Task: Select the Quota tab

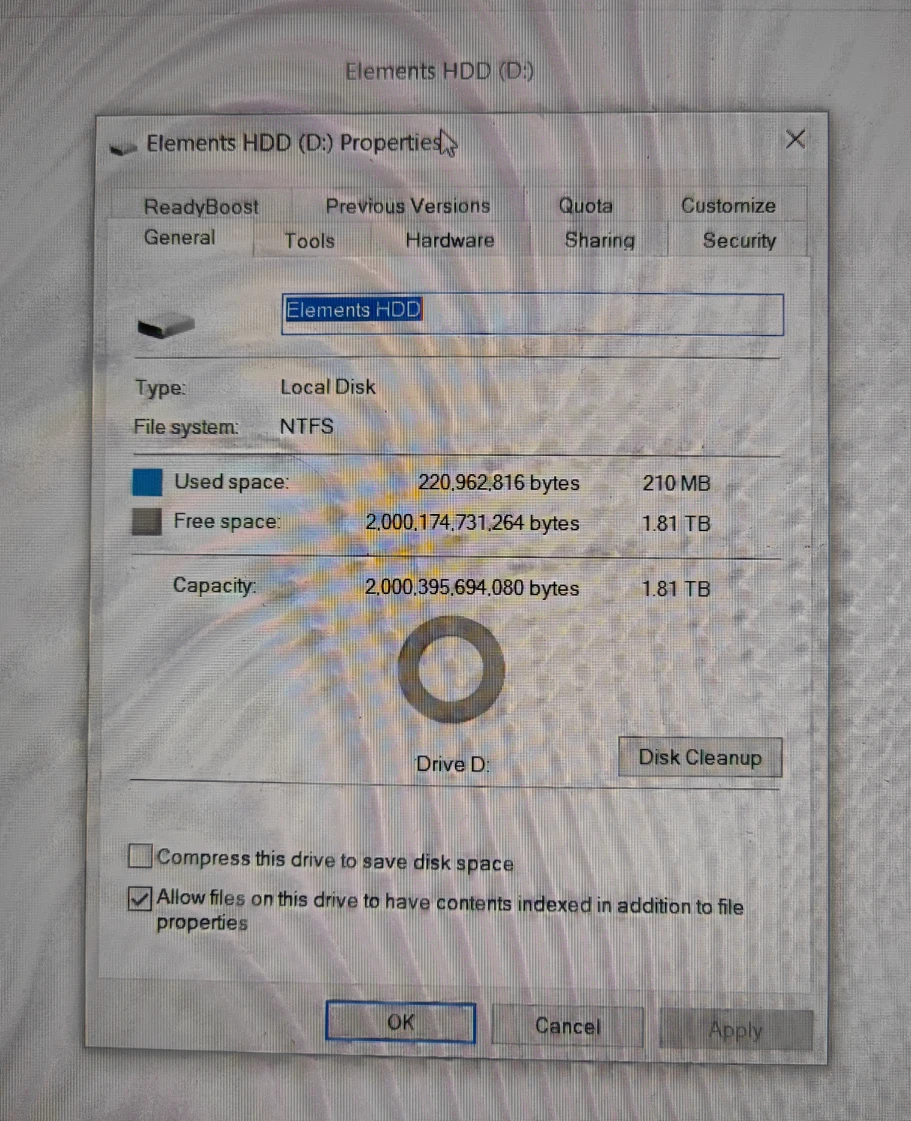Action: tap(586, 206)
